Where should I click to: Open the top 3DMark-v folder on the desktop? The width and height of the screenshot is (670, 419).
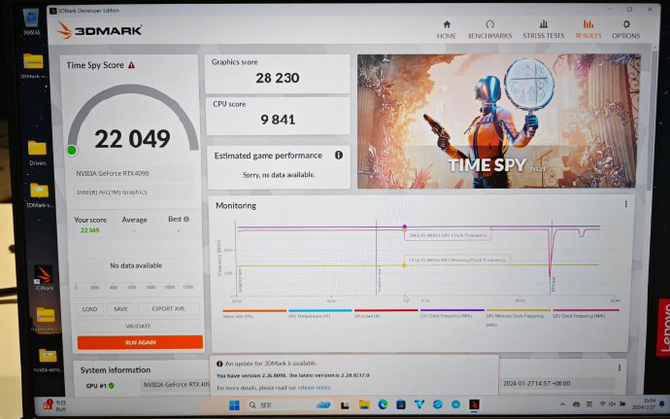click(33, 66)
